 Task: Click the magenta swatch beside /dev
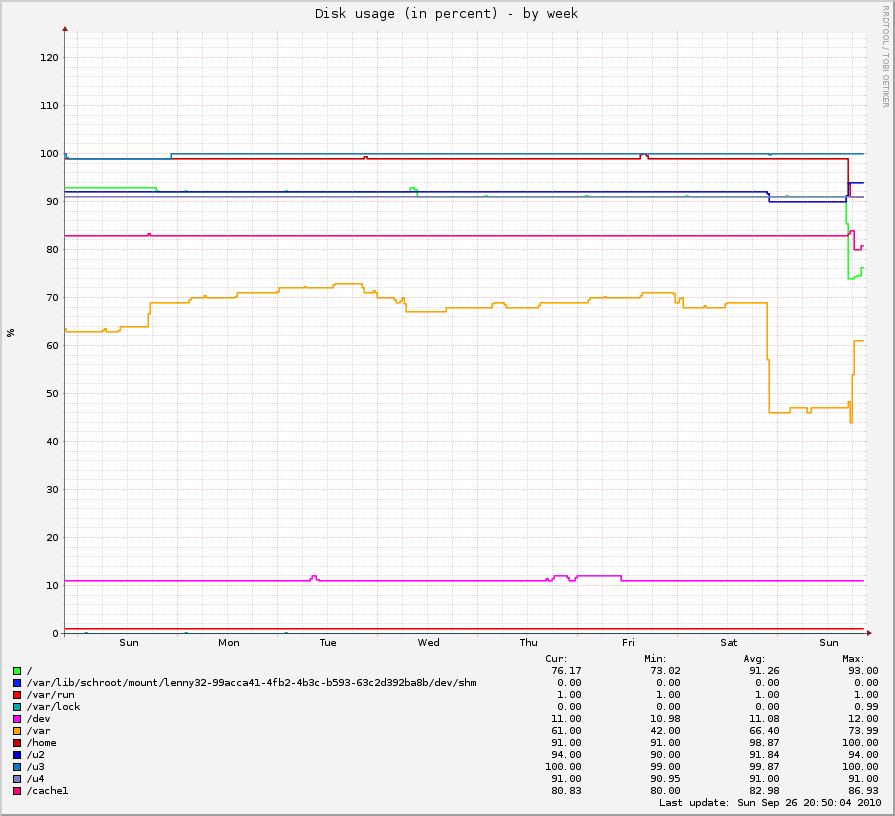(x=17, y=719)
